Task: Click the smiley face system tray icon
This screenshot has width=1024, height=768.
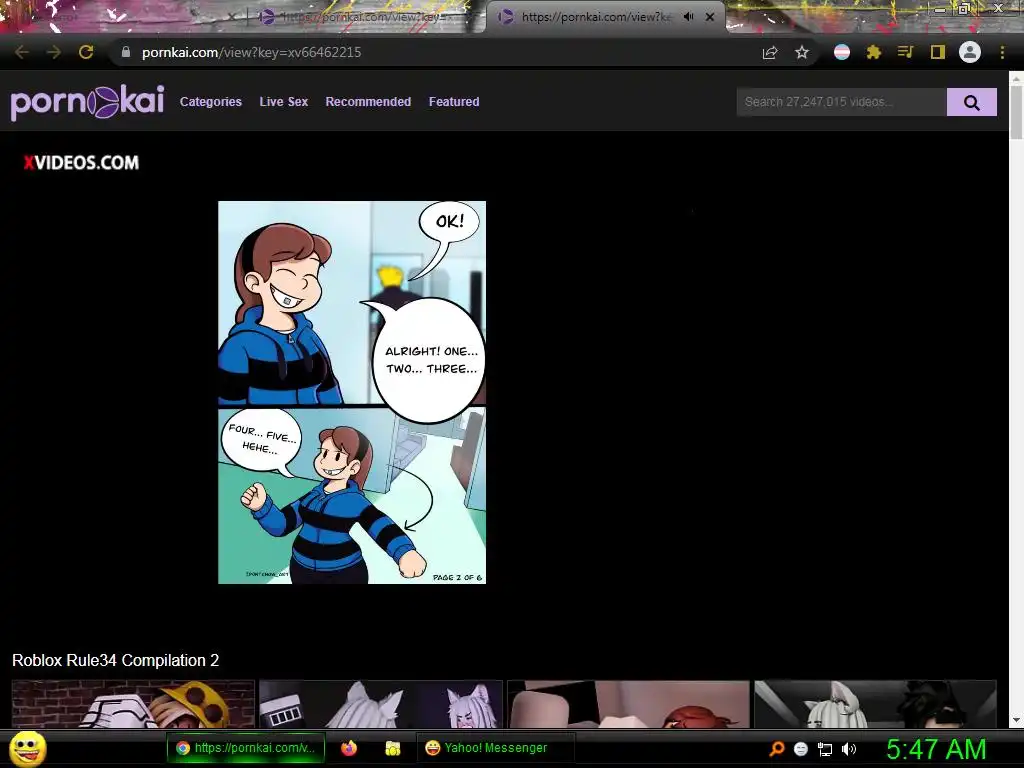Action: [x=801, y=749]
